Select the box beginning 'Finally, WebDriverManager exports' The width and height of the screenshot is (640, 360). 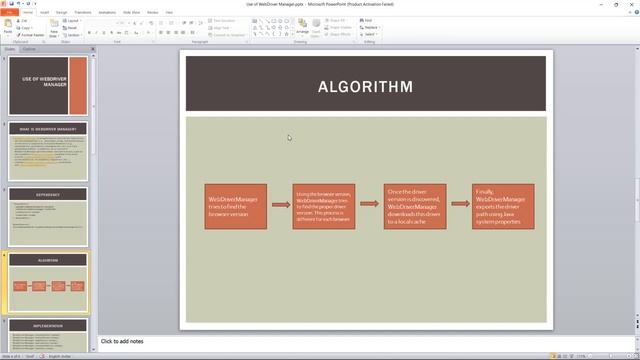coord(503,207)
